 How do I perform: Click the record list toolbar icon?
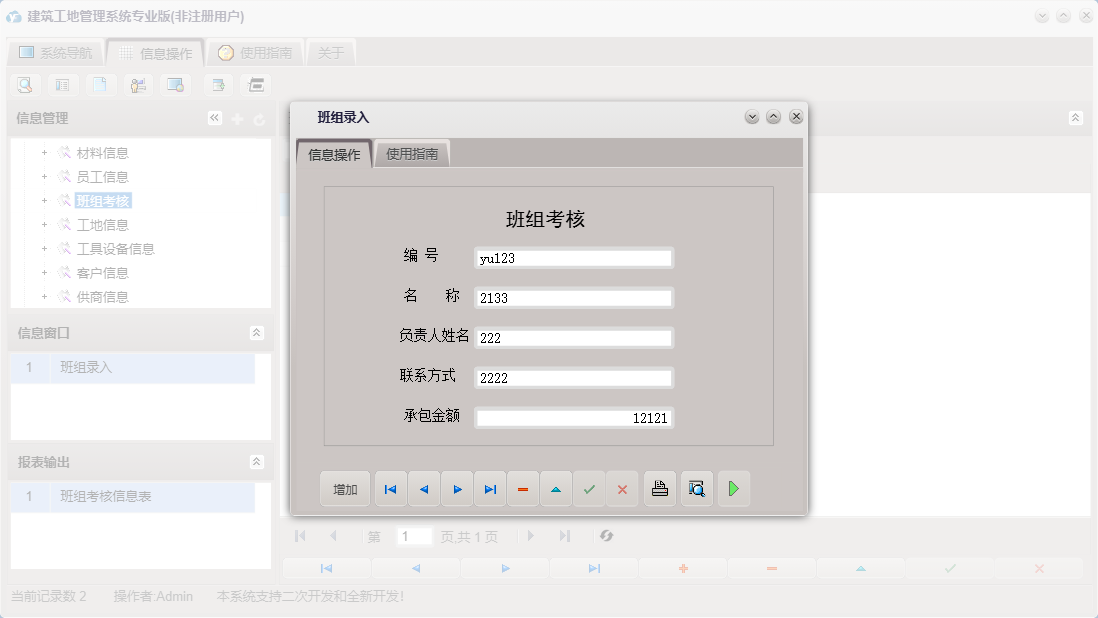[x=62, y=84]
